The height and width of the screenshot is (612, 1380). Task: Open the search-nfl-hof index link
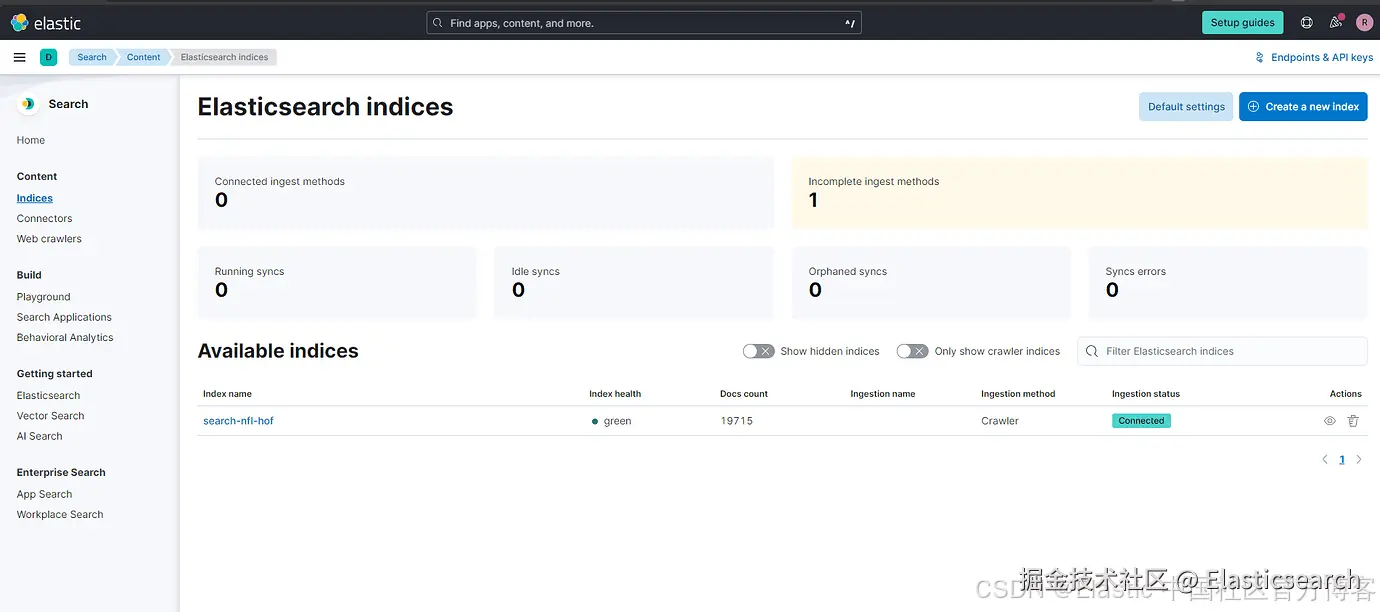coord(238,421)
